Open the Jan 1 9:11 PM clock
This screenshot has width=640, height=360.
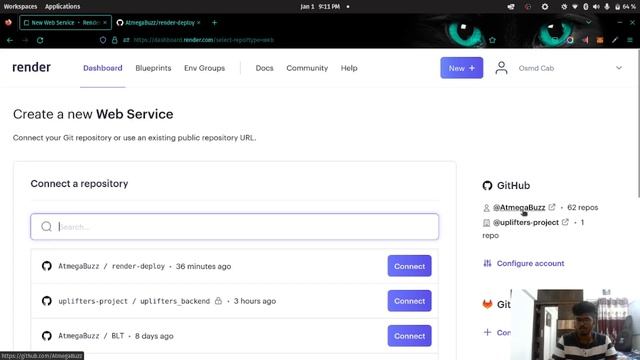(x=320, y=6)
